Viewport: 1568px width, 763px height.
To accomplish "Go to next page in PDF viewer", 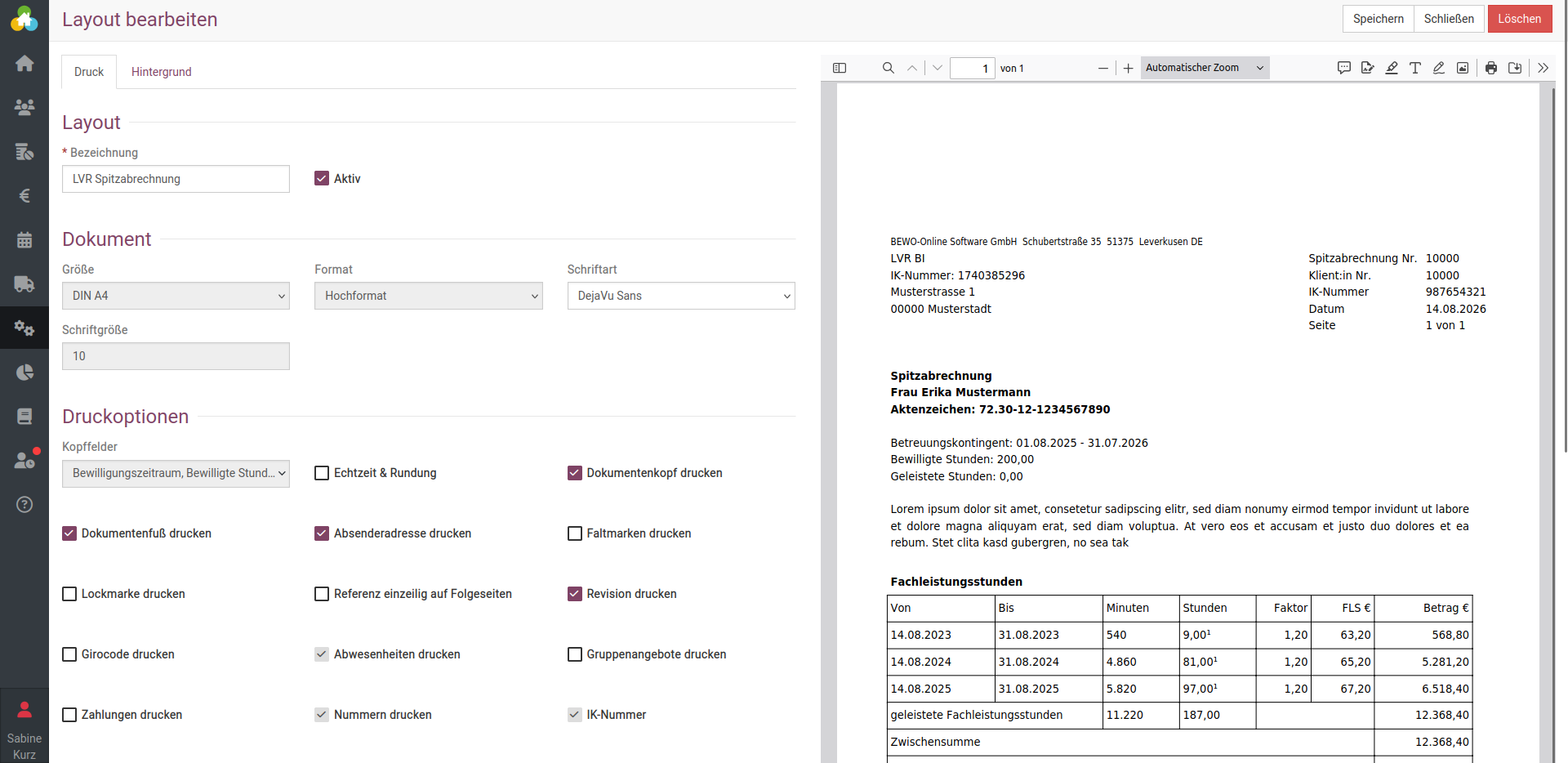I will click(938, 68).
